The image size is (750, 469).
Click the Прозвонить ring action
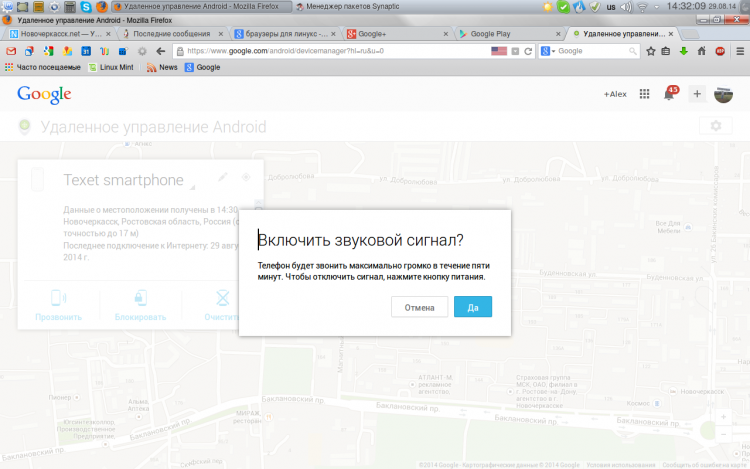[x=58, y=305]
